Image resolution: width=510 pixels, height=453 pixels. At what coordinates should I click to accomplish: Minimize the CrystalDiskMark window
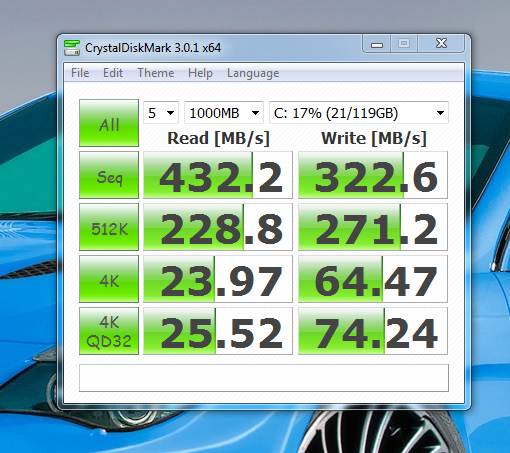tap(377, 44)
